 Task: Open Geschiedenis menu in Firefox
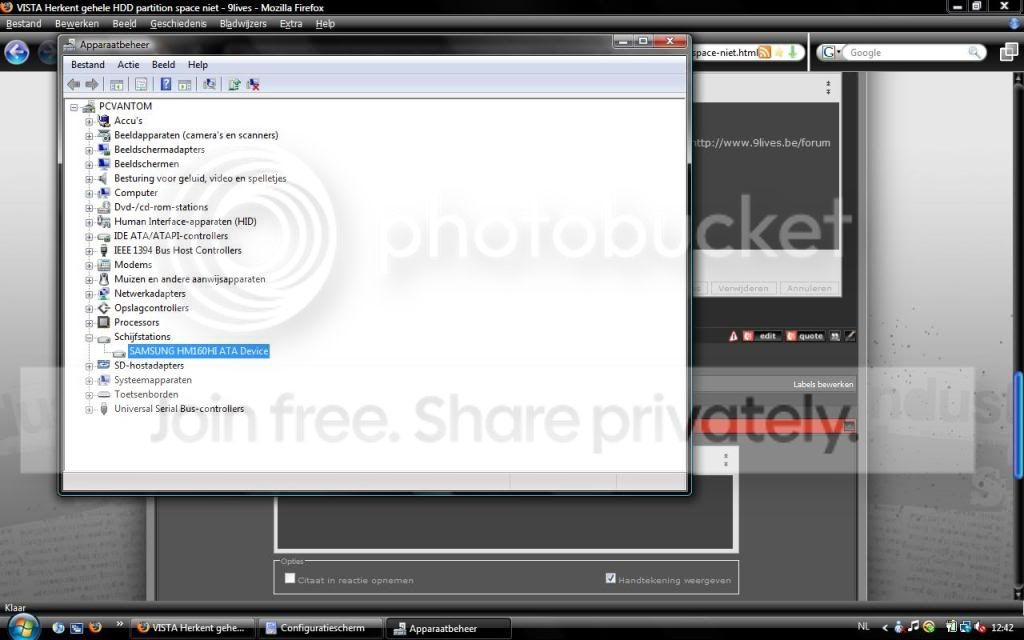coord(178,24)
